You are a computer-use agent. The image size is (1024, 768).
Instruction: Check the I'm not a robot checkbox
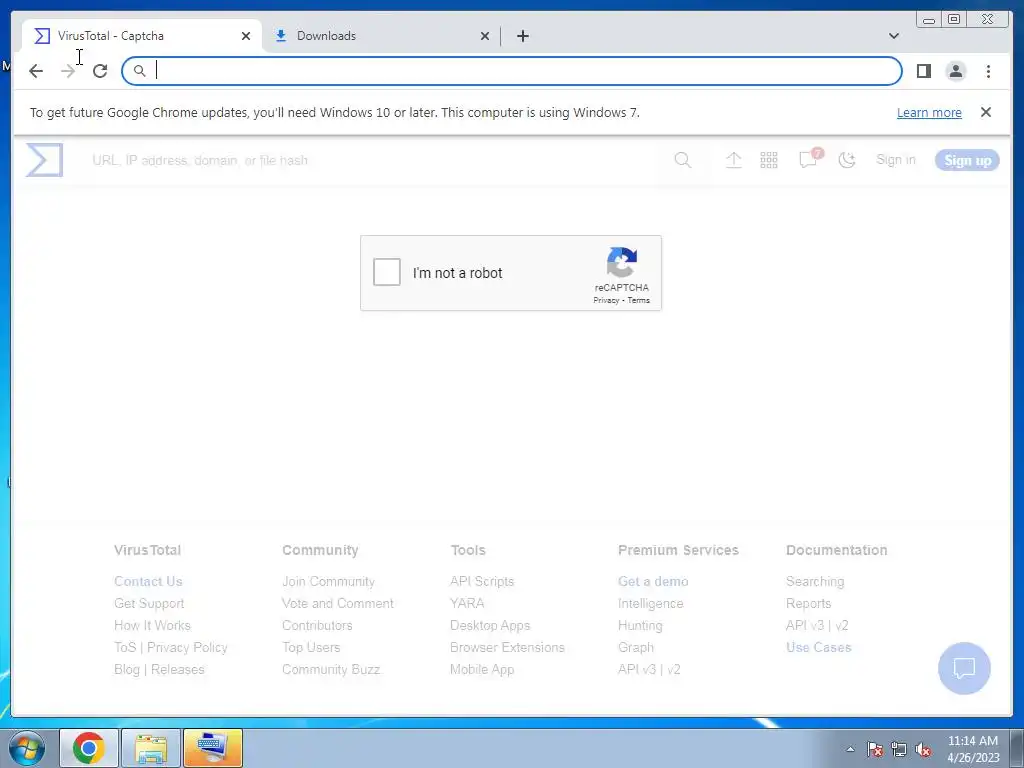(x=387, y=272)
